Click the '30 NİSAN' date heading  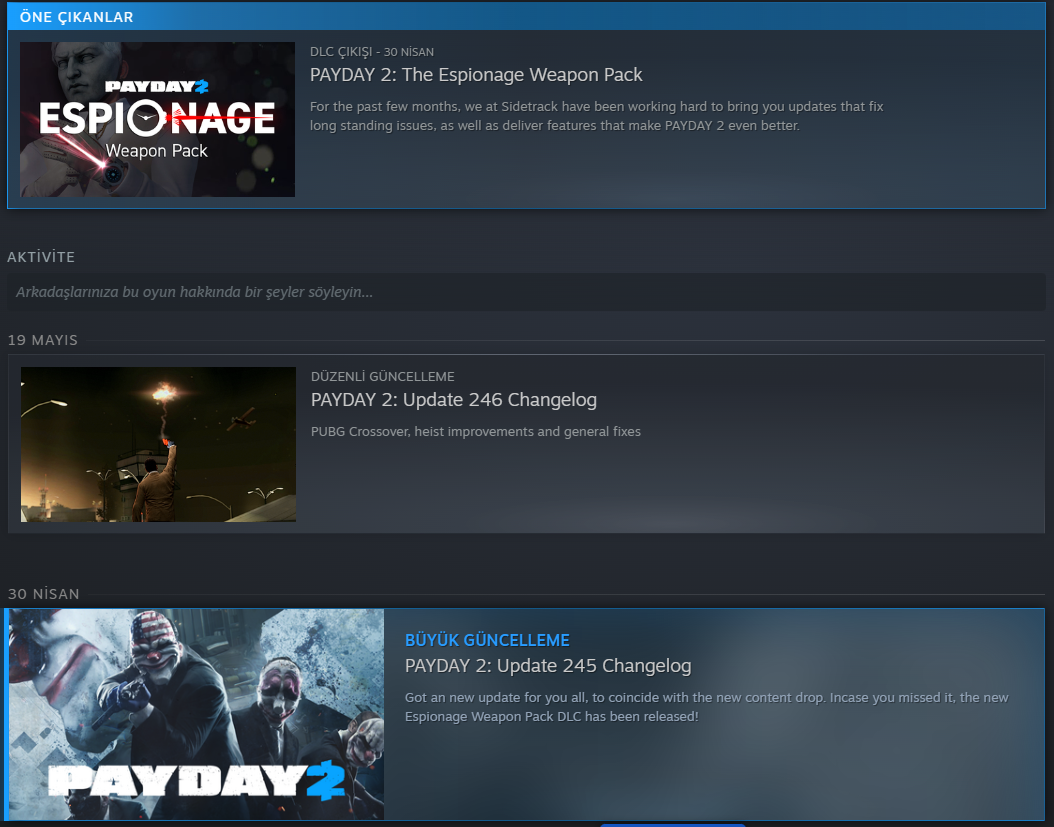tap(44, 594)
